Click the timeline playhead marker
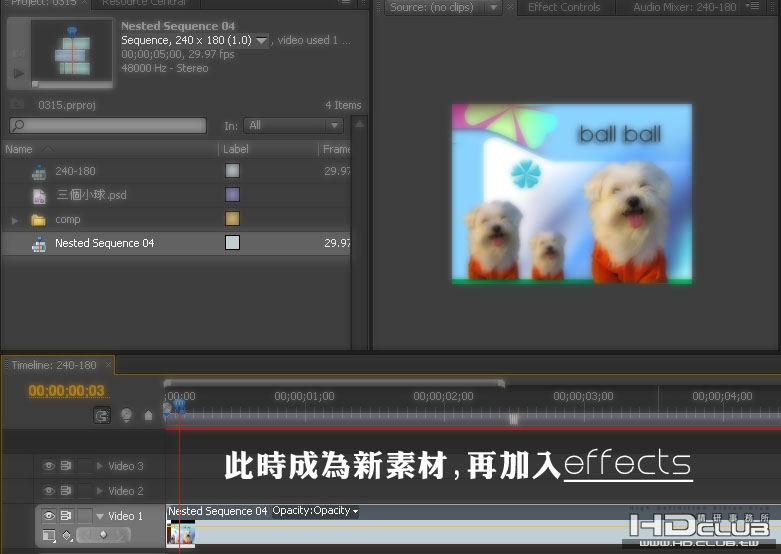The height and width of the screenshot is (554, 781). click(x=179, y=407)
